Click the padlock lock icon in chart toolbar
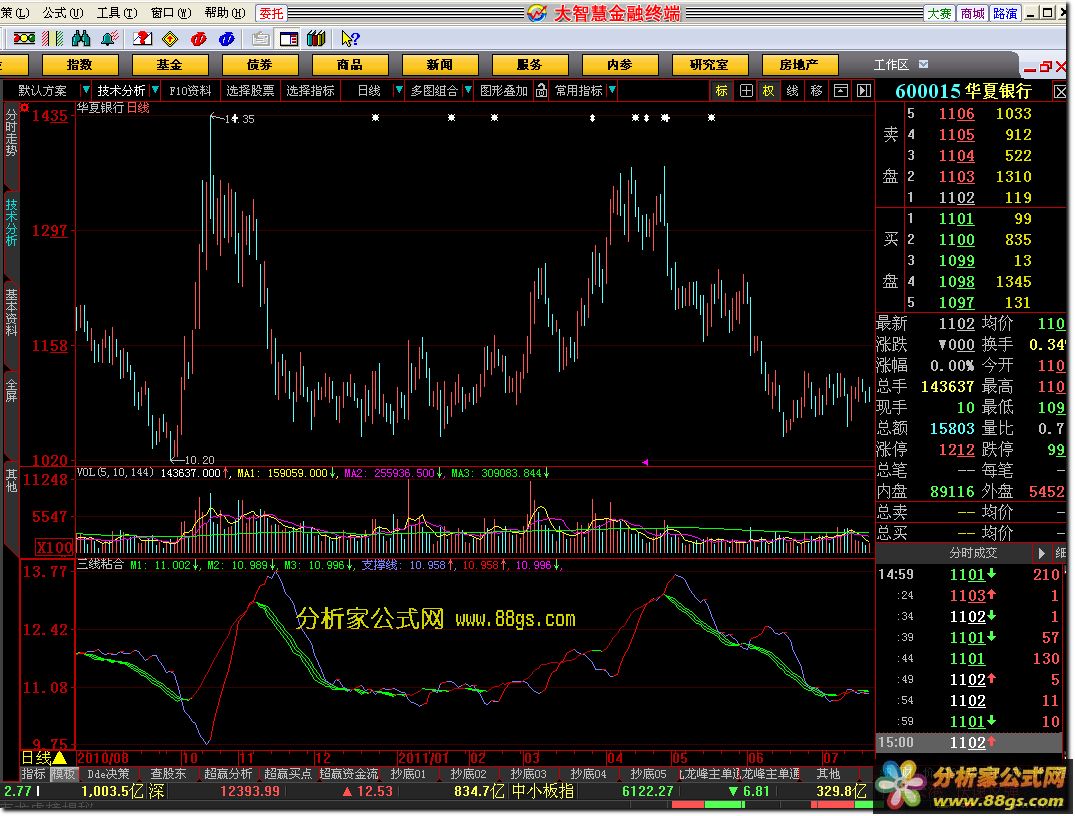 click(542, 90)
